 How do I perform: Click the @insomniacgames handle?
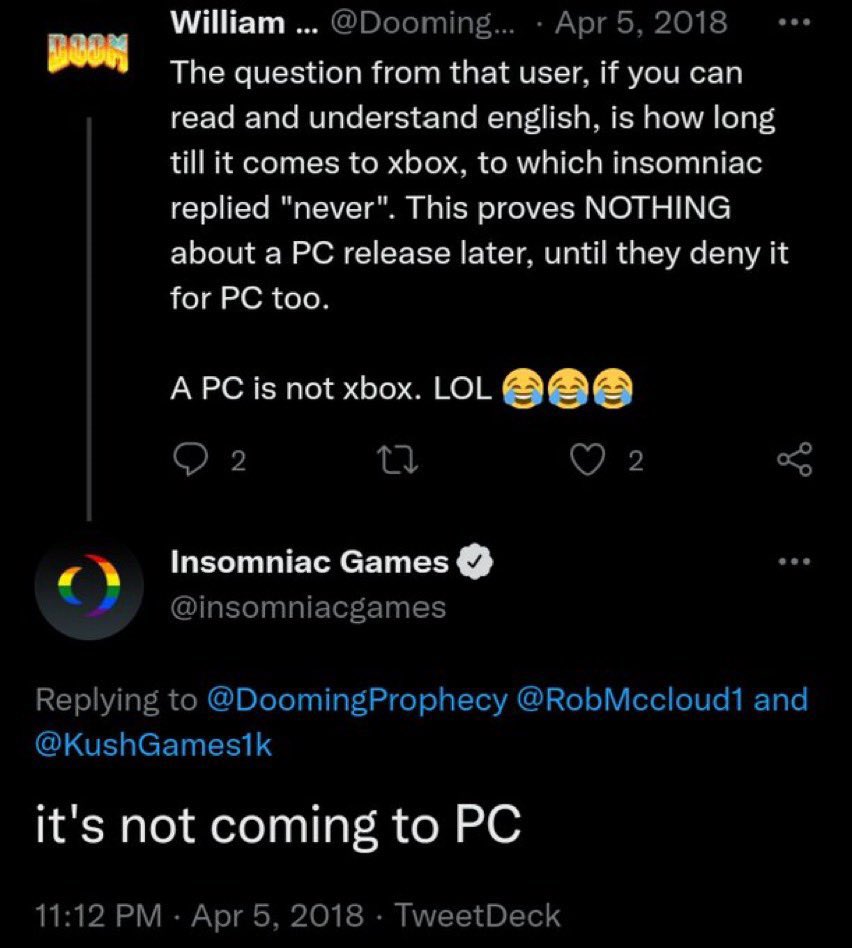[308, 607]
